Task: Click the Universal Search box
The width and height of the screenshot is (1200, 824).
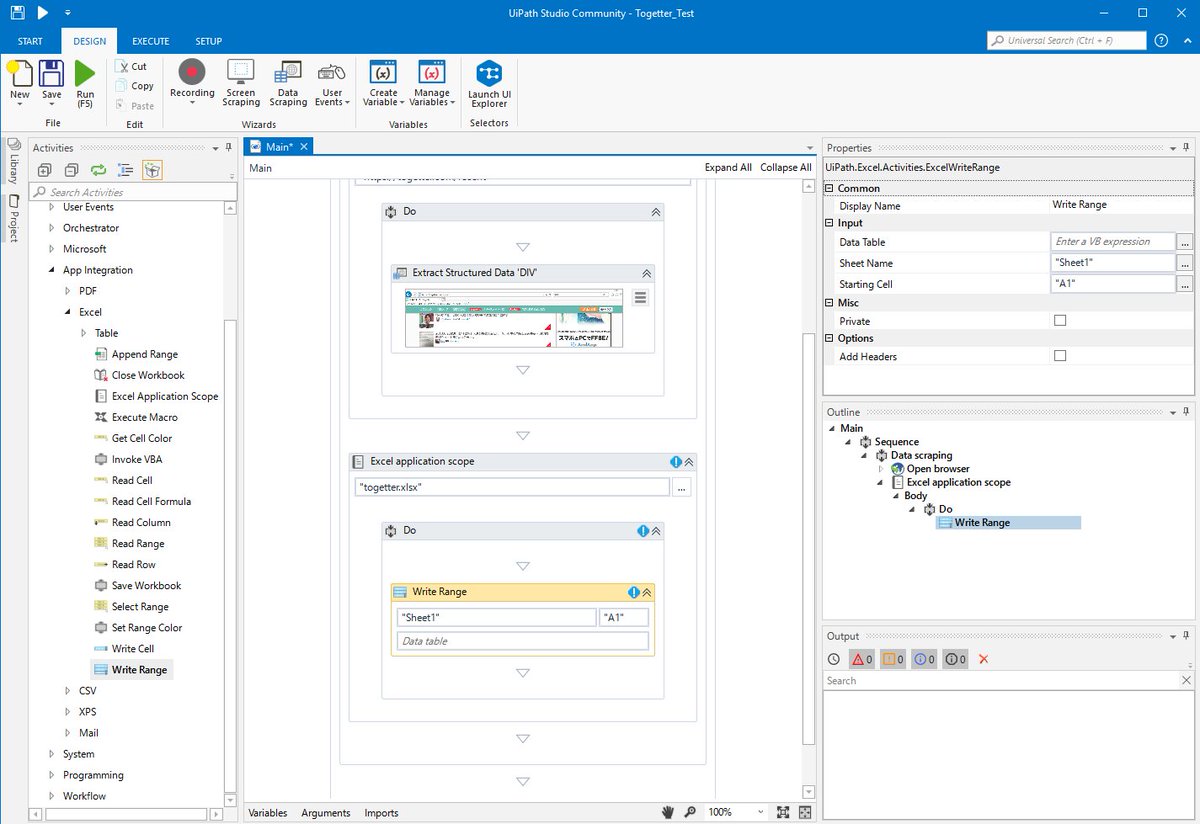Action: [x=1066, y=41]
